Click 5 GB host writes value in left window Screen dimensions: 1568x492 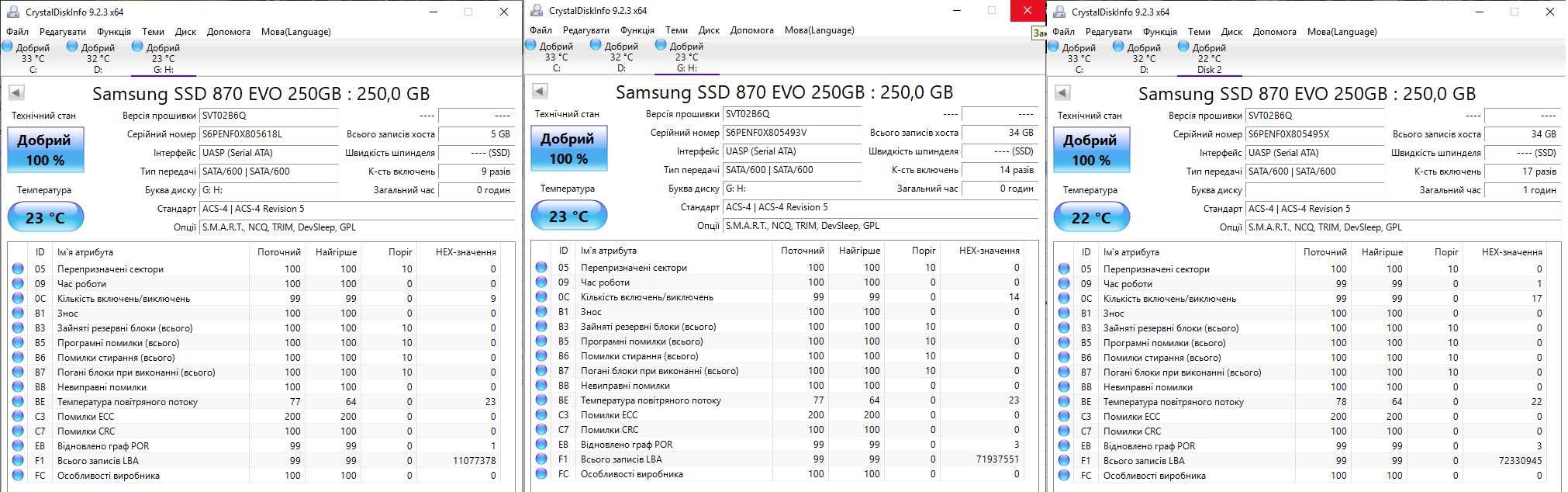coord(475,134)
